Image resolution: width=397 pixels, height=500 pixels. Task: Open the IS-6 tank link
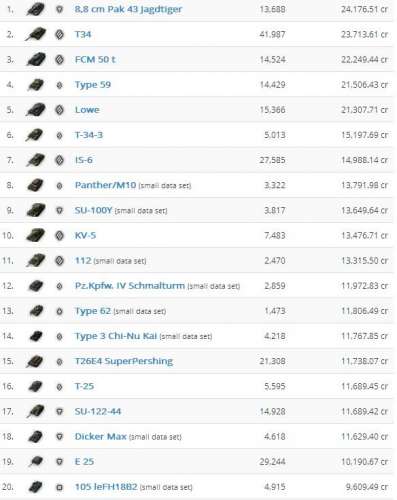(84, 160)
